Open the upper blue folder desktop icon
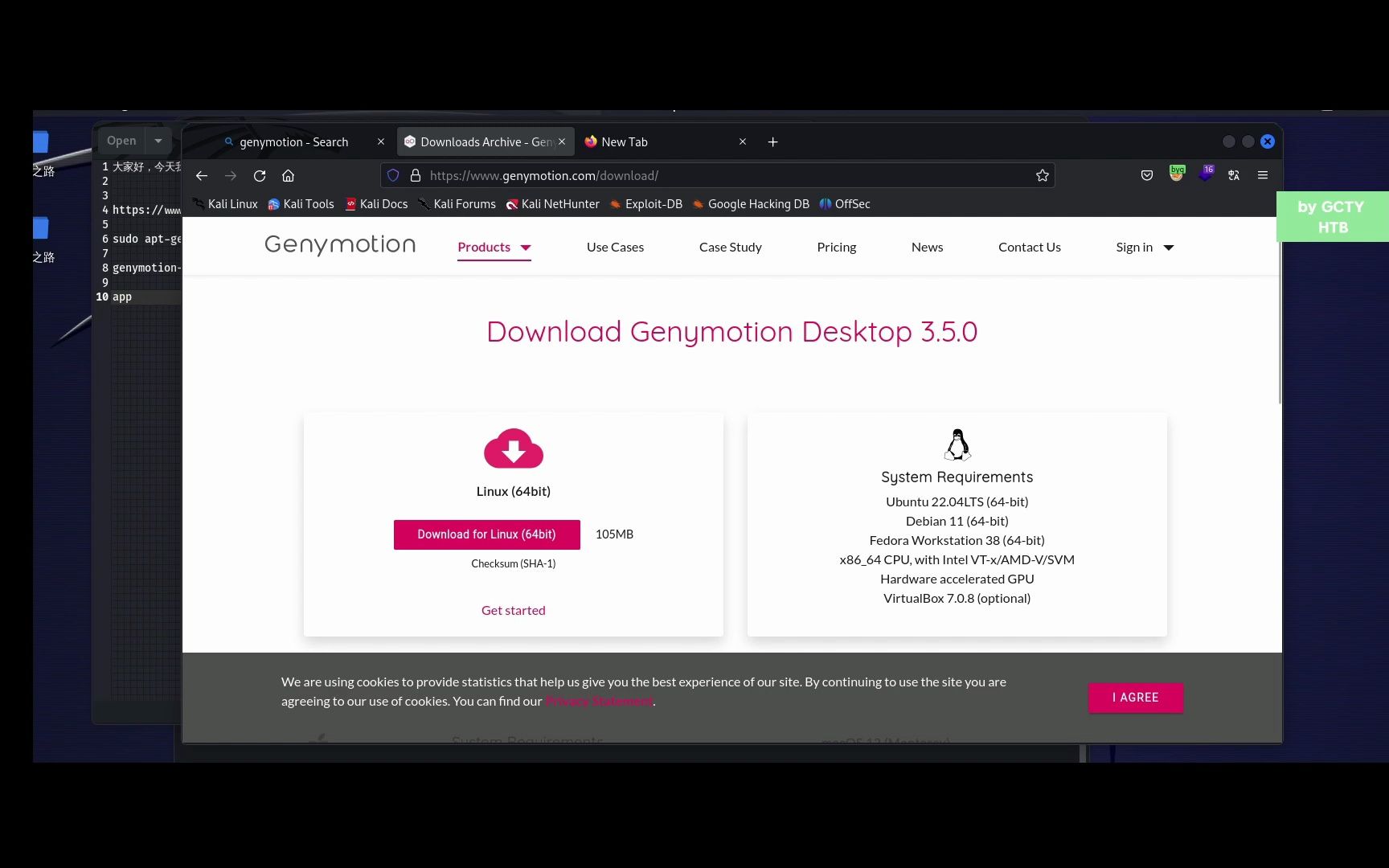This screenshot has width=1389, height=868. (41, 142)
